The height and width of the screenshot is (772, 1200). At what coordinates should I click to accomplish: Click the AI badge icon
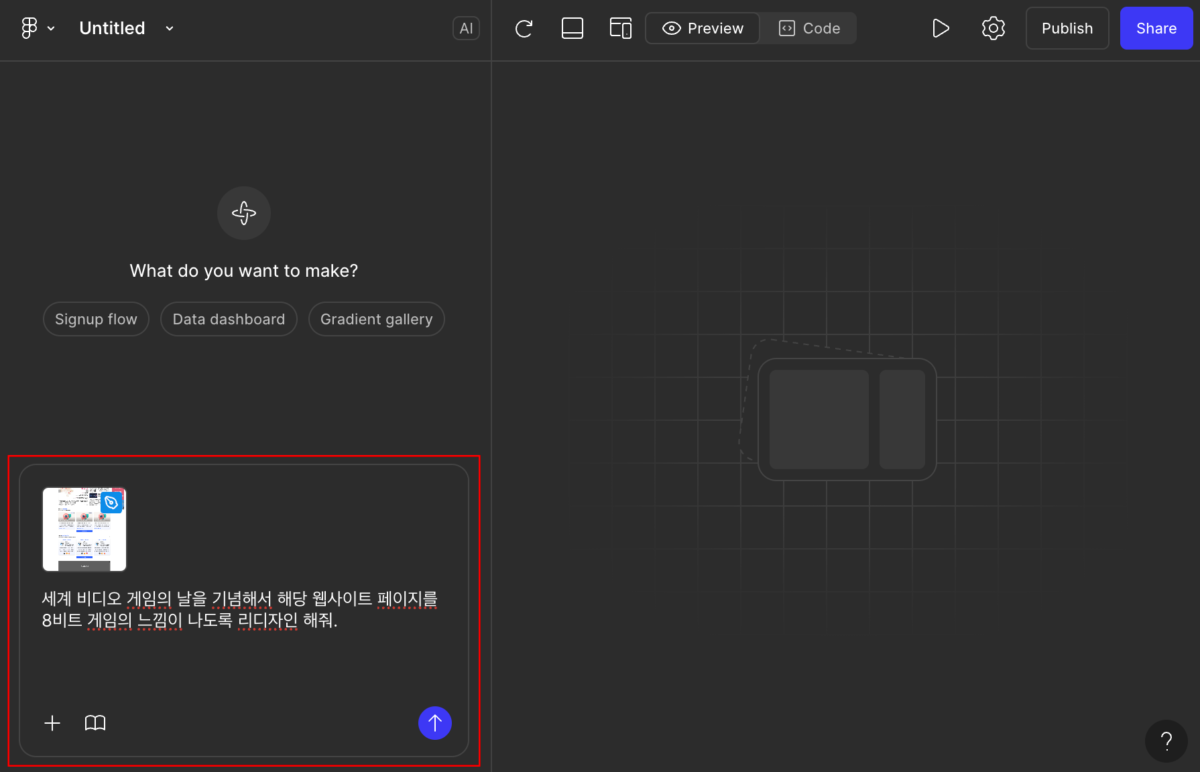point(466,28)
